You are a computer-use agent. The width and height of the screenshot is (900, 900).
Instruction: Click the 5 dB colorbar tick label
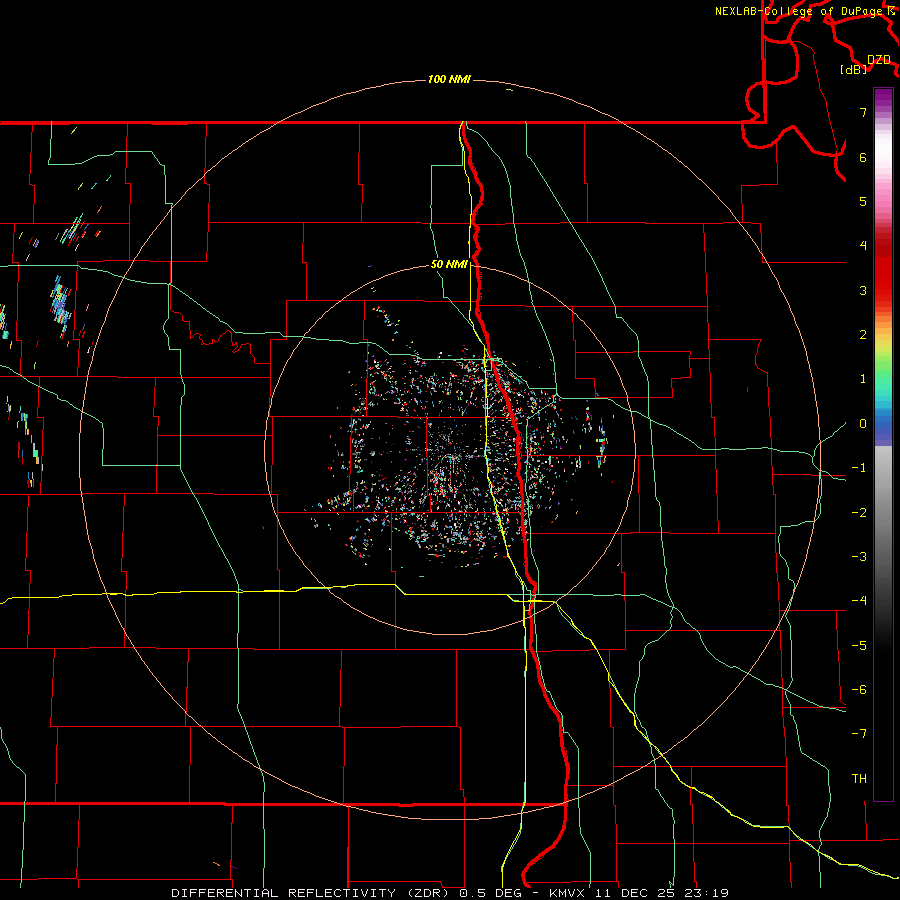[x=863, y=201]
